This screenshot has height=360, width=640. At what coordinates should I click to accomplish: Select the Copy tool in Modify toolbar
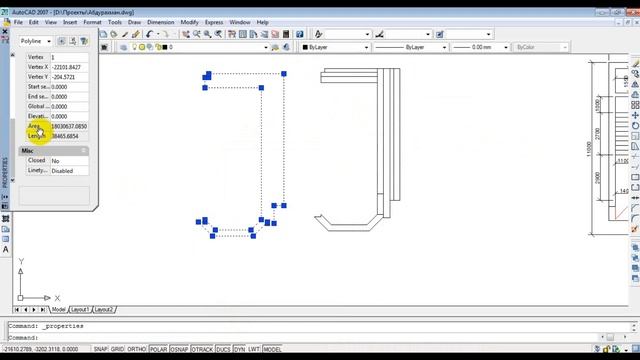pos(635,74)
